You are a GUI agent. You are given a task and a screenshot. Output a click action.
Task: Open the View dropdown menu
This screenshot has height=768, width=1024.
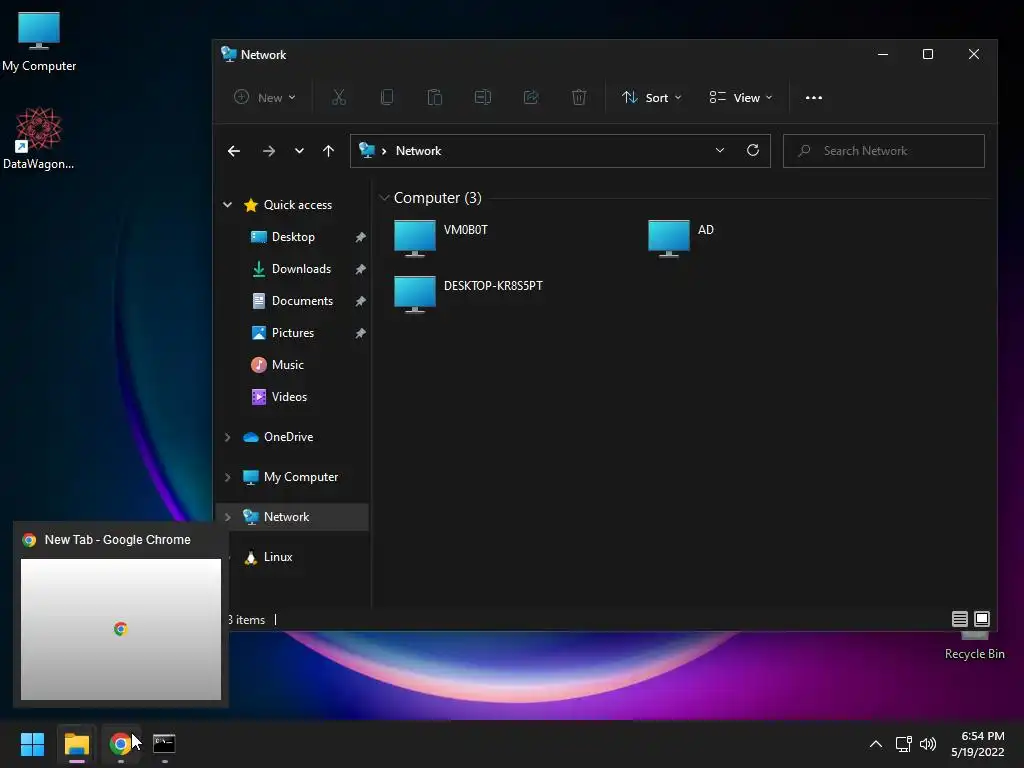coord(741,97)
